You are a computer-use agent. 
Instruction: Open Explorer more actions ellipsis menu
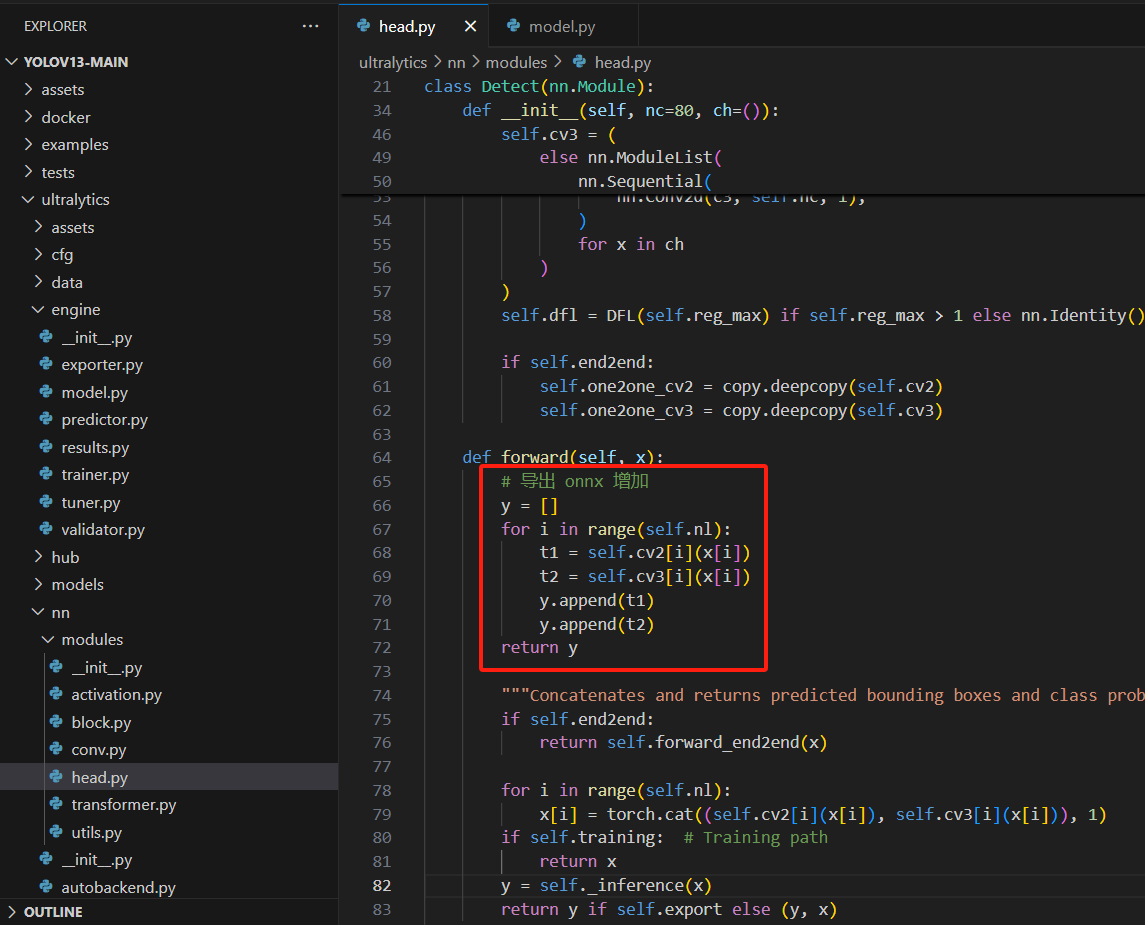pyautogui.click(x=310, y=26)
